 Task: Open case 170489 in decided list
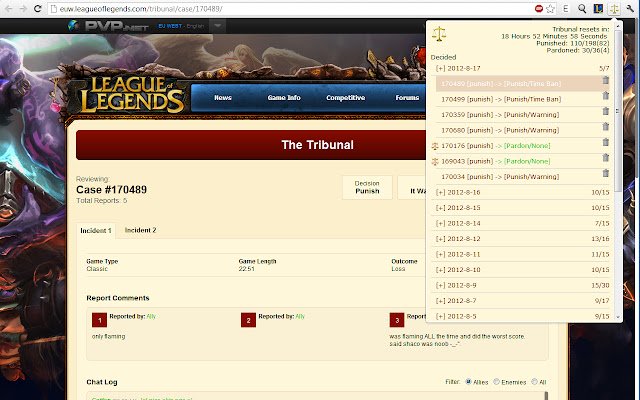click(x=501, y=84)
